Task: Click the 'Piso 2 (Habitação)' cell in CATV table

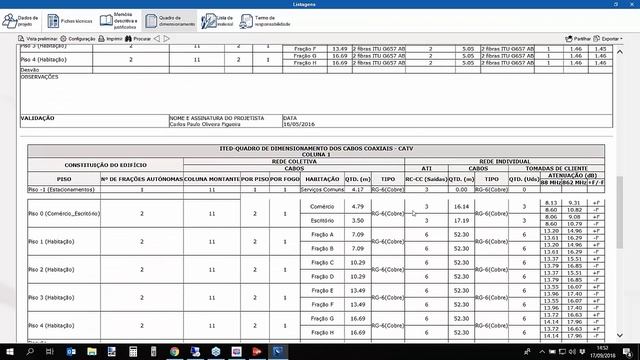Action: click(x=64, y=269)
